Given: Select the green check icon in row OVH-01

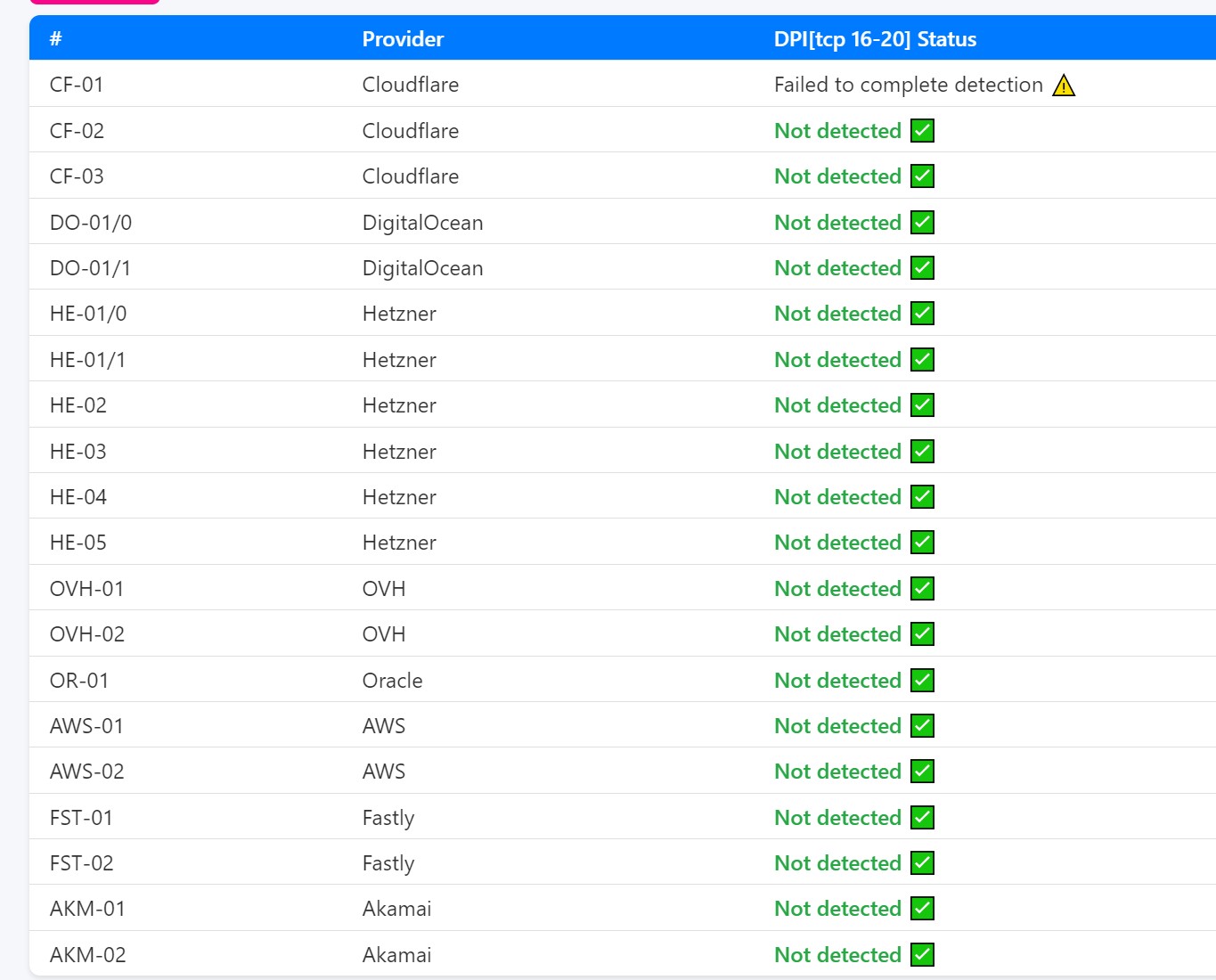Looking at the screenshot, I should [x=923, y=589].
